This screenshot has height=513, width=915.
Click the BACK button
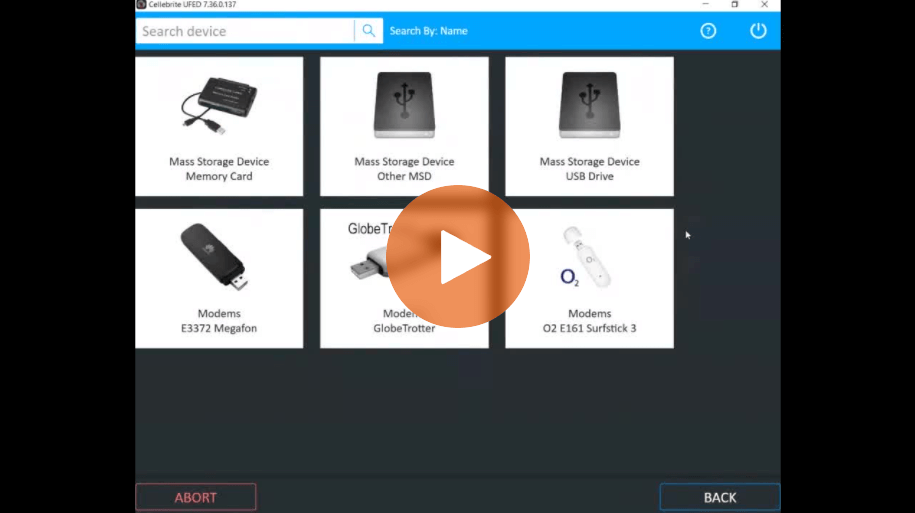pos(720,497)
